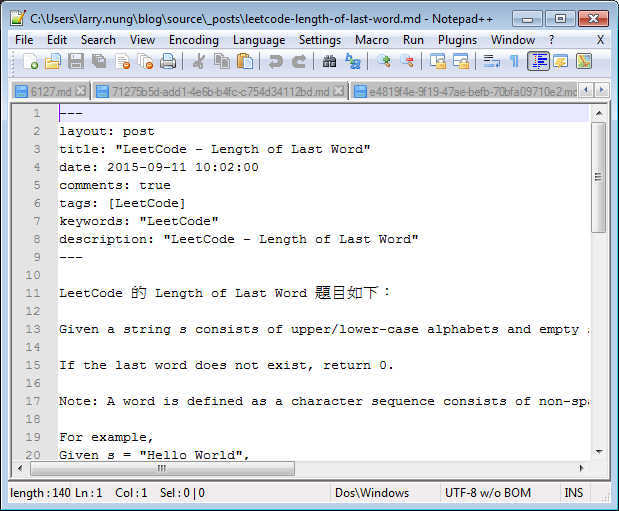Open the Settings menu
This screenshot has height=511, width=619.
320,40
